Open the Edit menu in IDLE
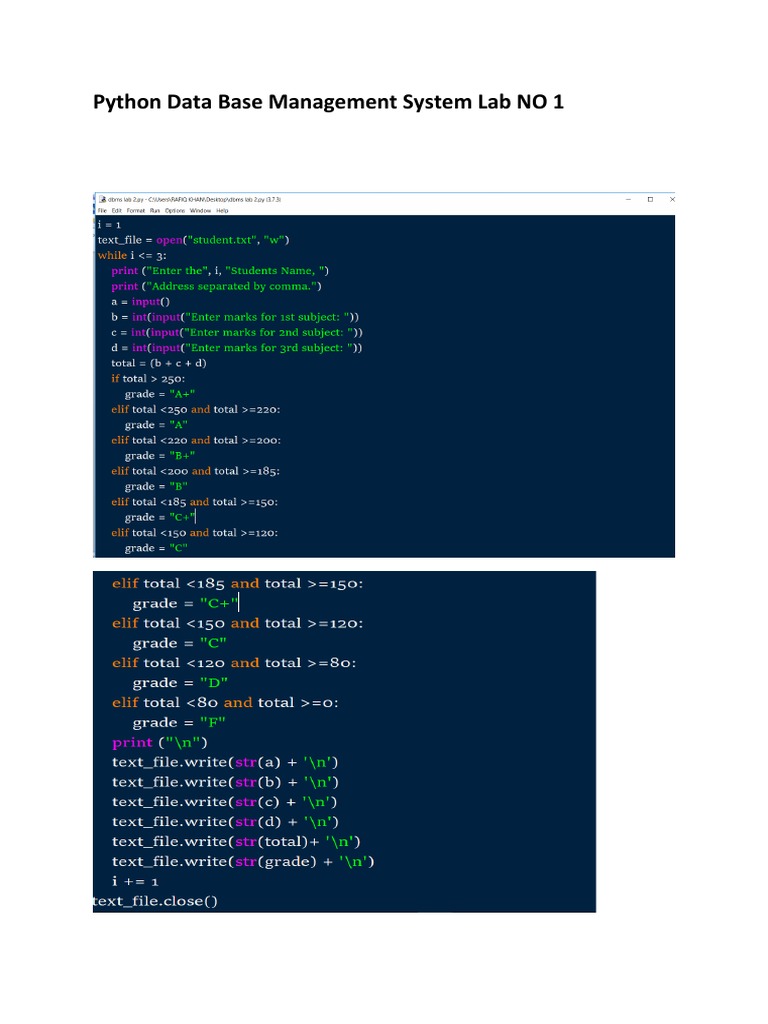The image size is (768, 1024). 117,210
